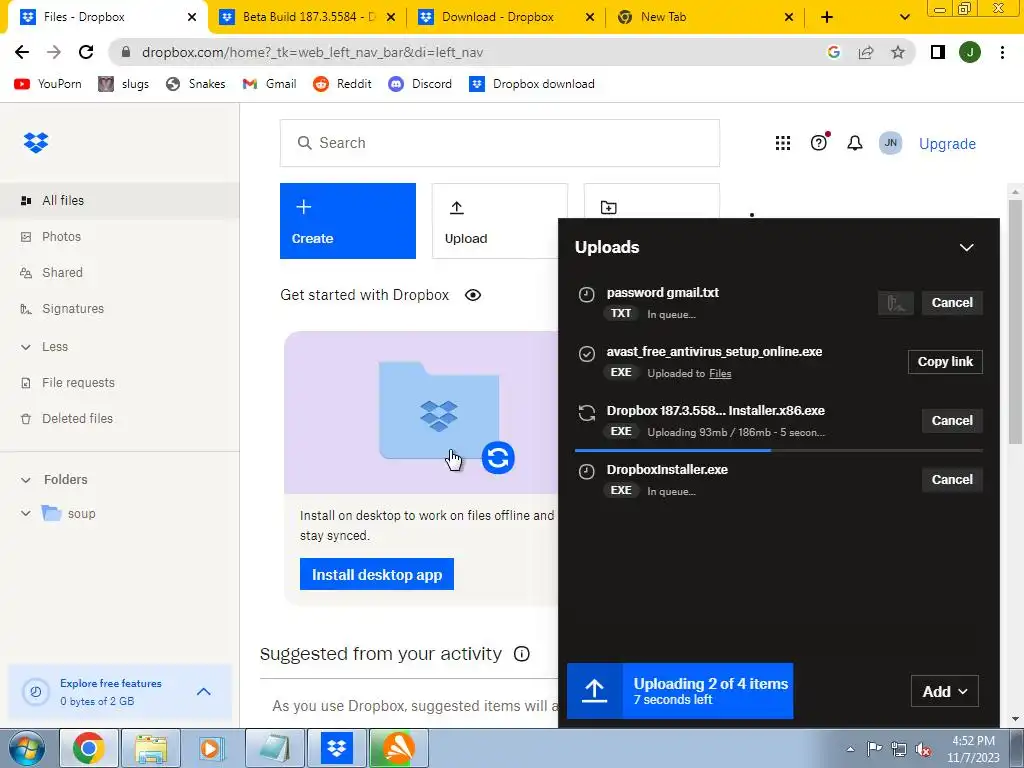Click the upload progress bar for Dropbox installer
Image resolution: width=1024 pixels, height=768 pixels.
(778, 450)
